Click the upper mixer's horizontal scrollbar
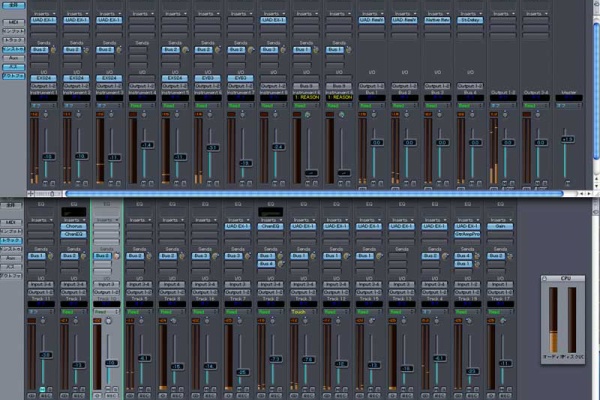This screenshot has width=600, height=400. [300, 193]
